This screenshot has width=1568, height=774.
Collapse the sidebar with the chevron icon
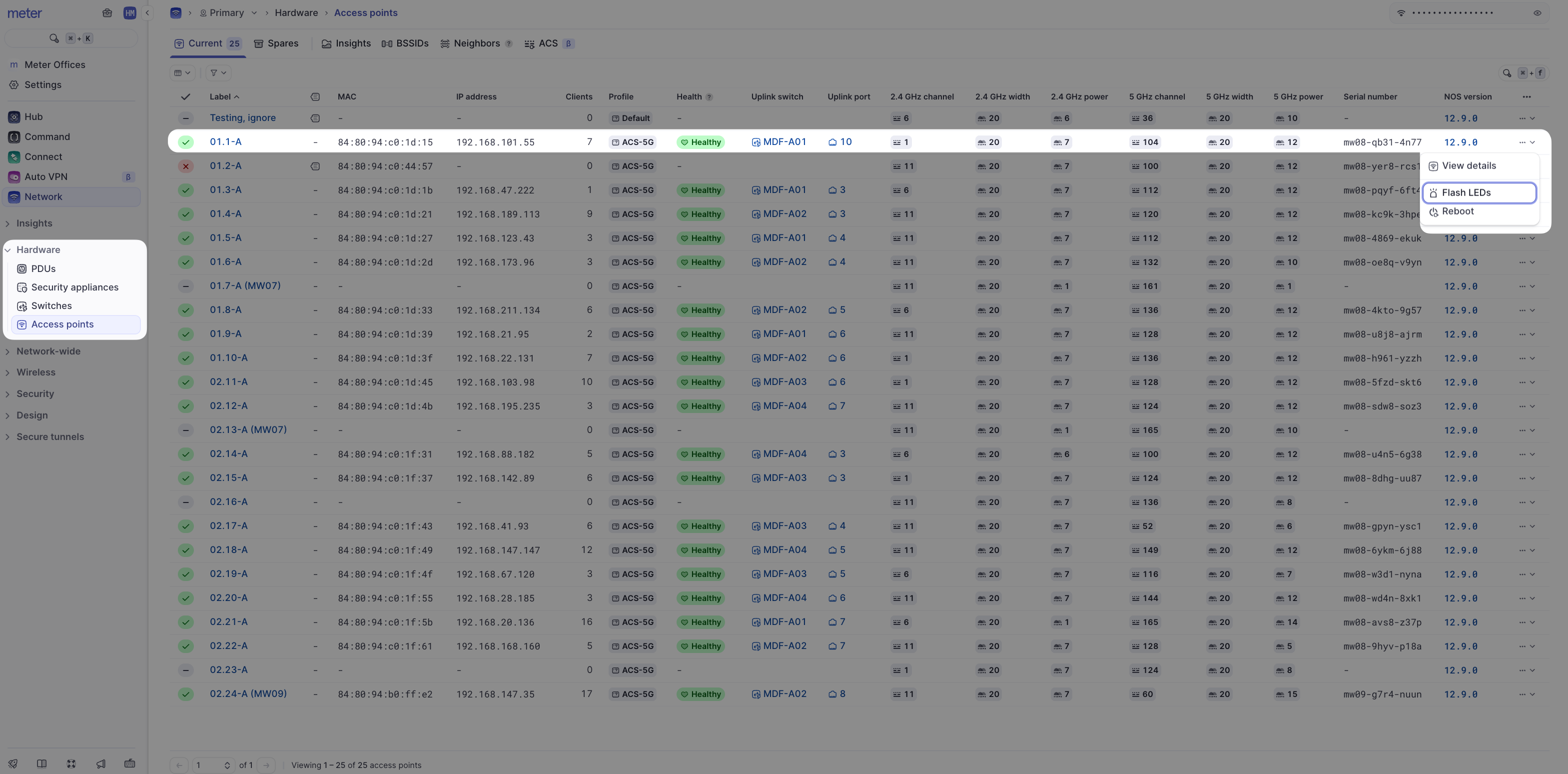[x=147, y=12]
